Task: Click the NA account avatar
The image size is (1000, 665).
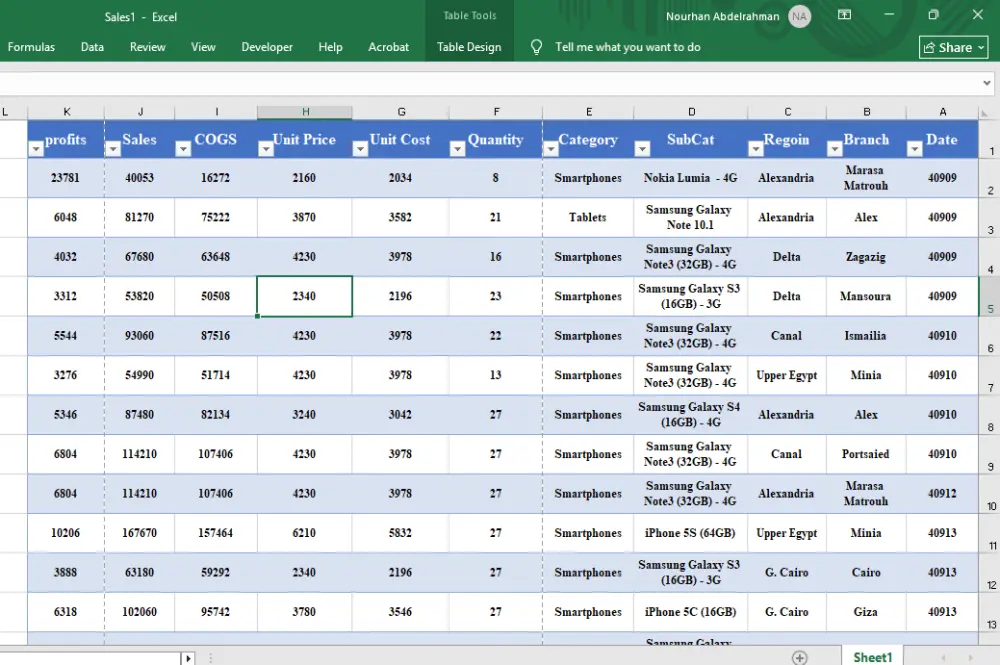Action: [x=800, y=17]
